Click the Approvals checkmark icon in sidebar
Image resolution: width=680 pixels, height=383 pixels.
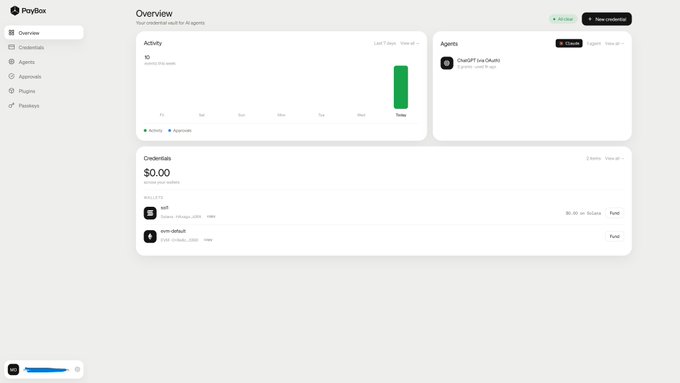(x=12, y=76)
